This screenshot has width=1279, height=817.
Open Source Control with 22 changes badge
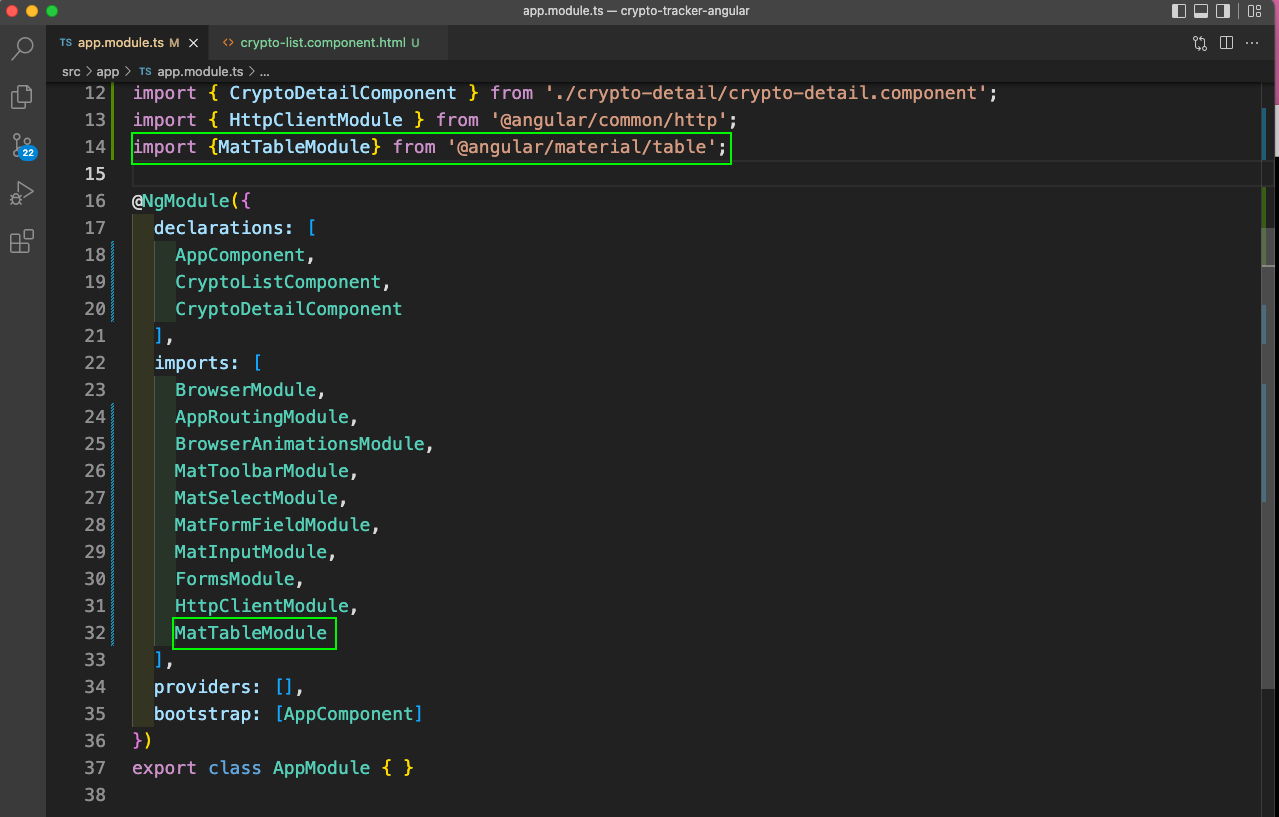pyautogui.click(x=22, y=146)
